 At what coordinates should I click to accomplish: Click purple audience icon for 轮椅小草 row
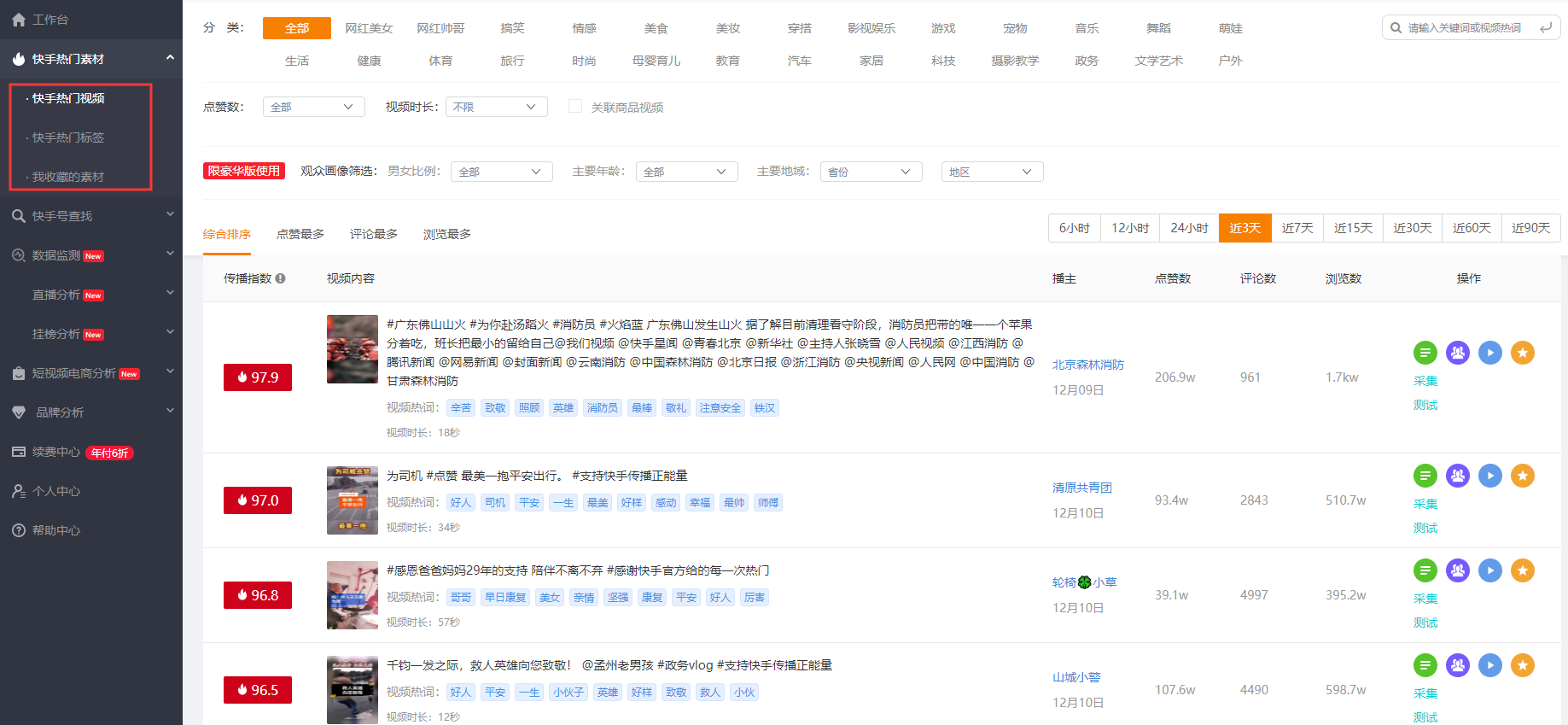click(x=1457, y=570)
